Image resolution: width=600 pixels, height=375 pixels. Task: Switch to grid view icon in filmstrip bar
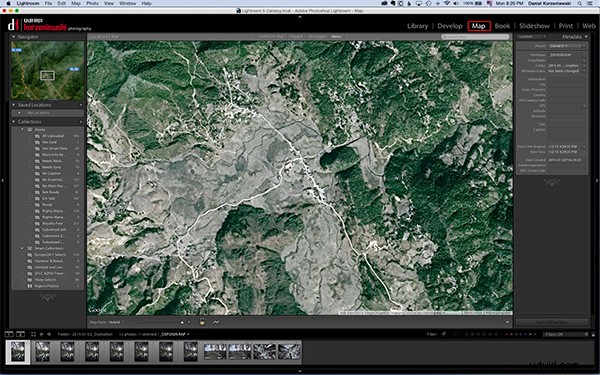[x=33, y=334]
